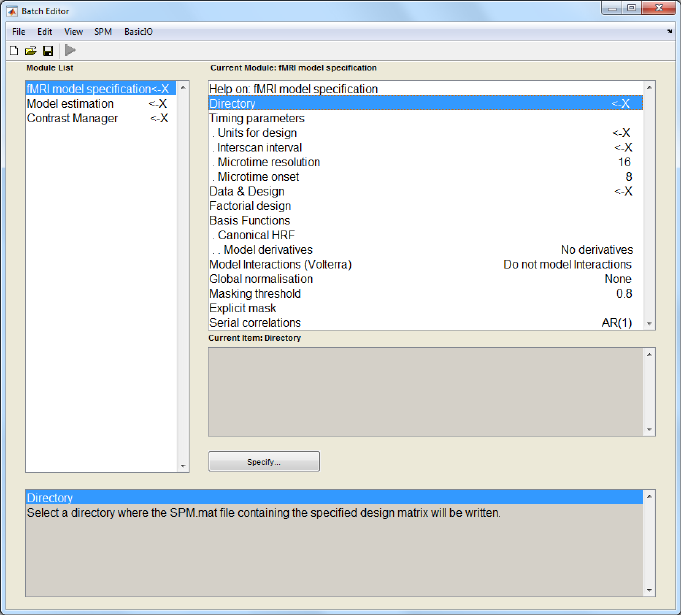Maximize the Batch Editor window

click(631, 8)
